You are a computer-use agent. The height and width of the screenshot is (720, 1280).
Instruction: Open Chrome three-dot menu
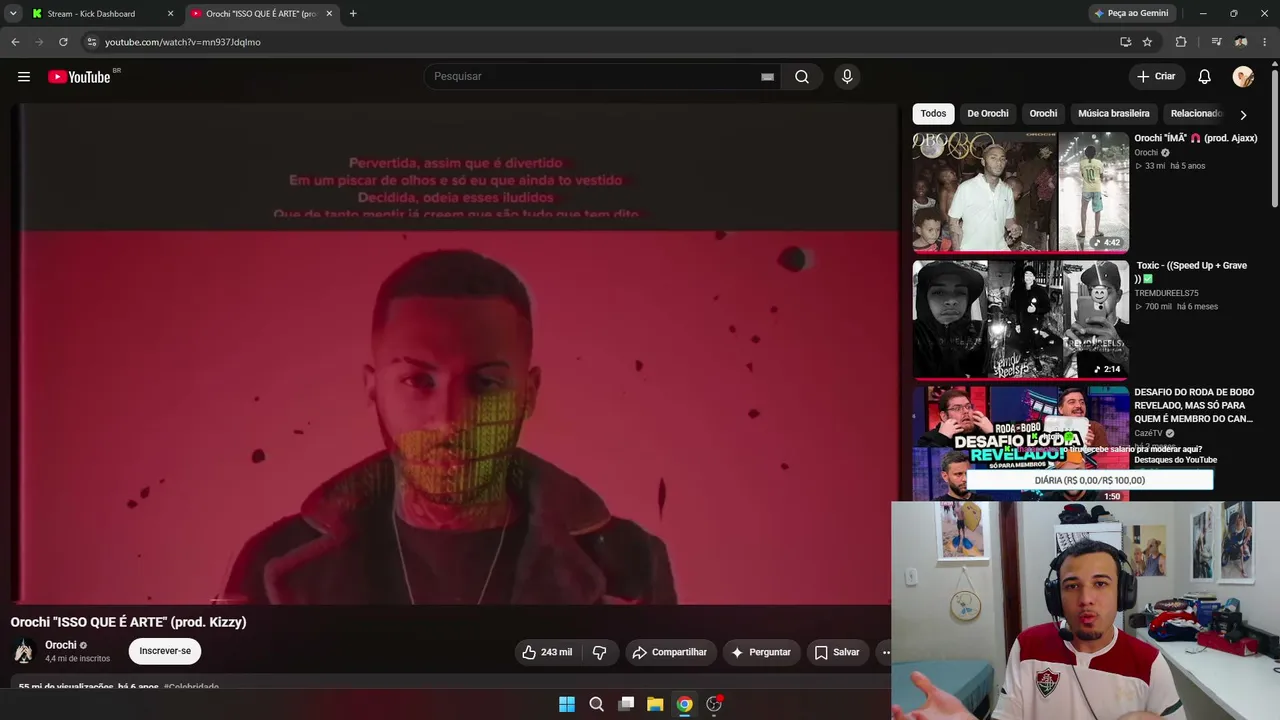1266,42
